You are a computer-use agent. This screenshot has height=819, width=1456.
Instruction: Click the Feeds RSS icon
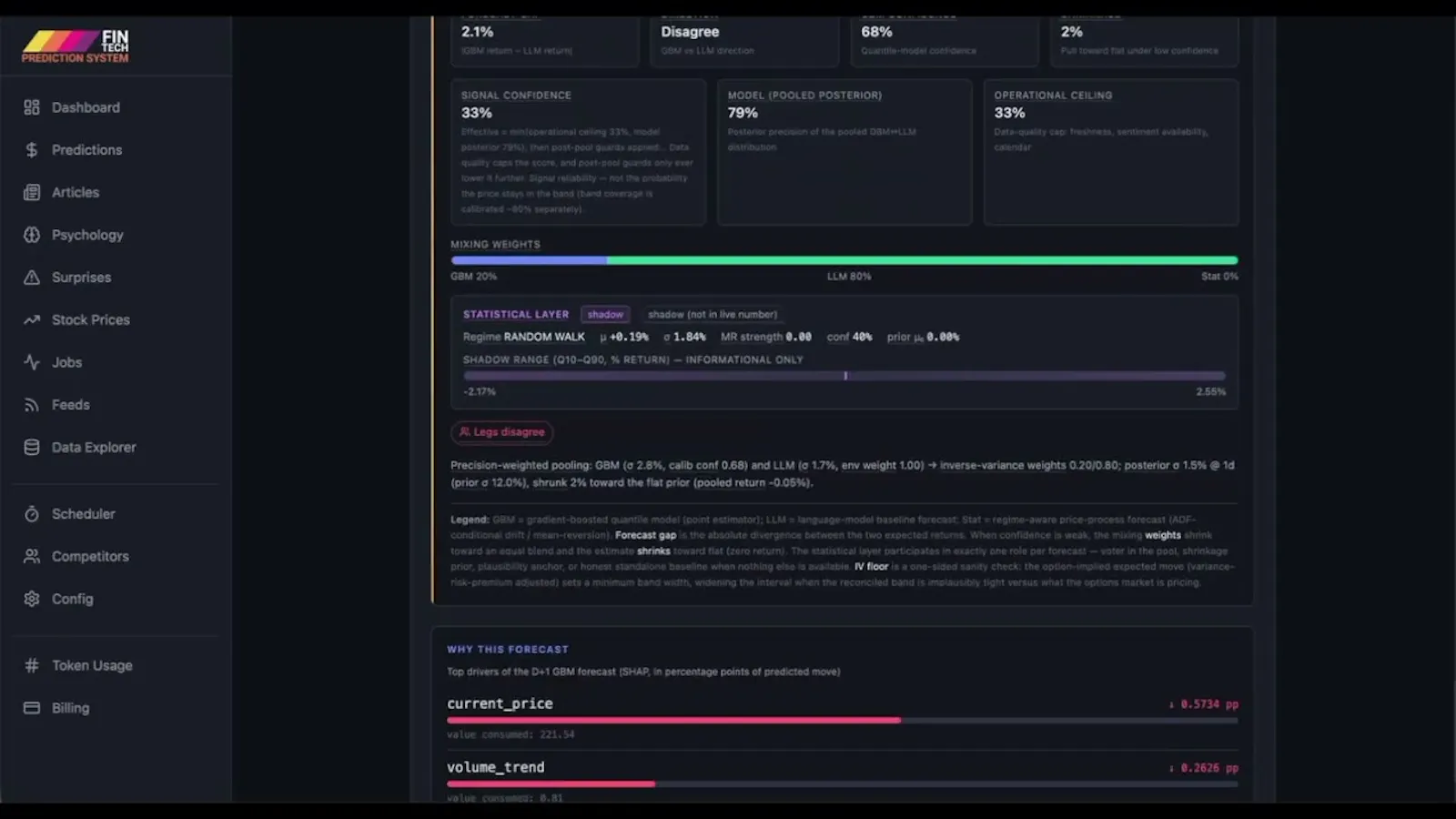pos(32,405)
